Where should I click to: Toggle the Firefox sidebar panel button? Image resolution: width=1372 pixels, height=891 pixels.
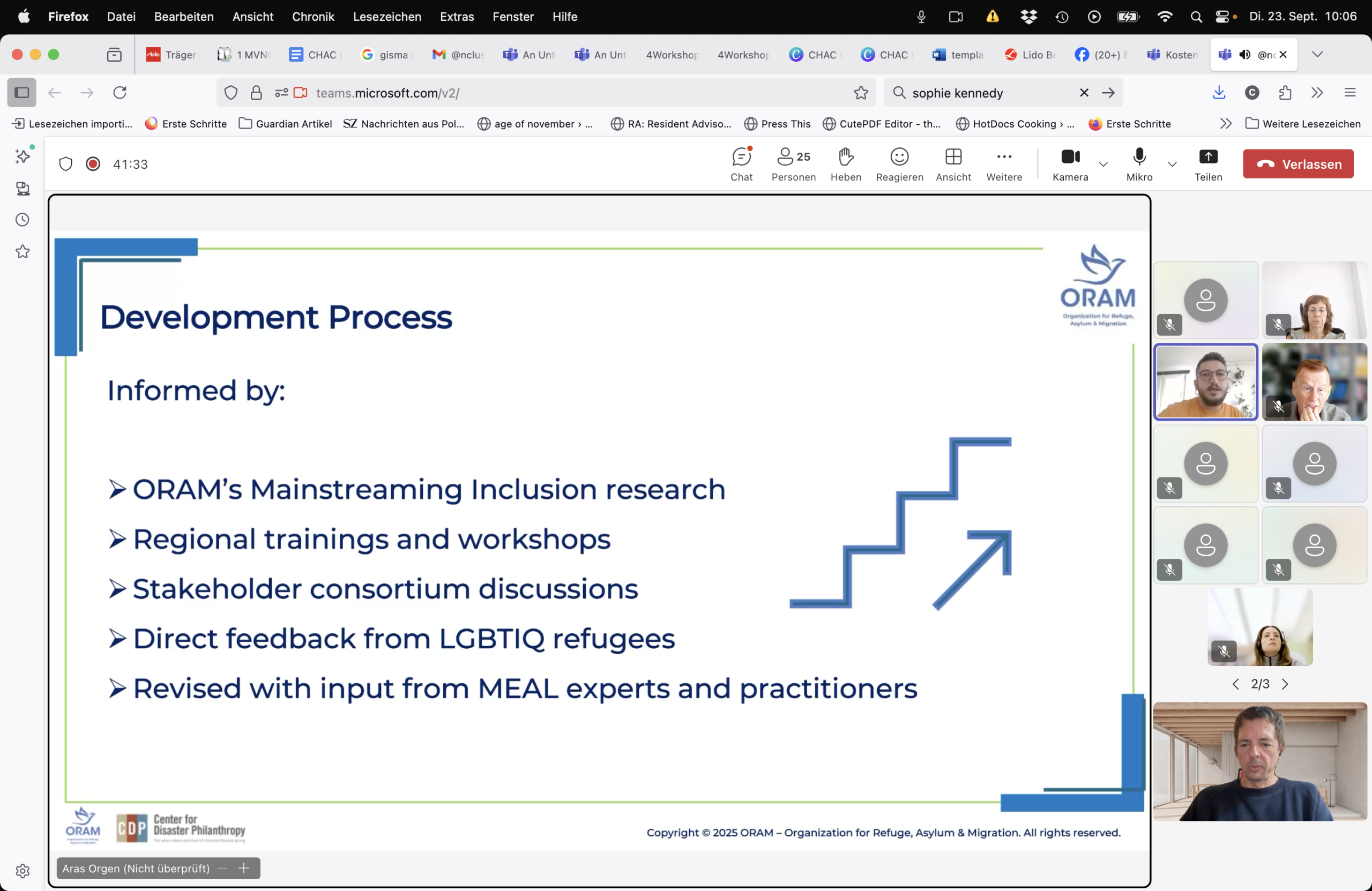click(22, 93)
